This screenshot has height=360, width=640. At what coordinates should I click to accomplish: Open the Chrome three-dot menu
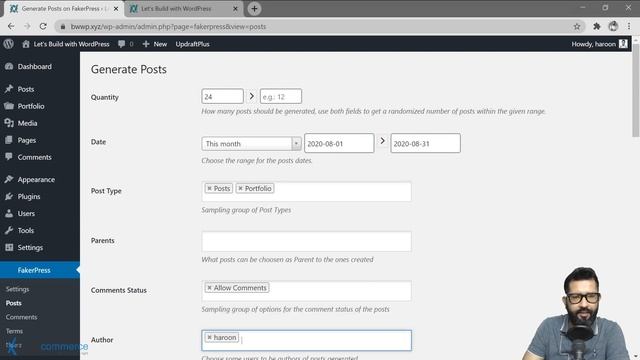click(629, 27)
